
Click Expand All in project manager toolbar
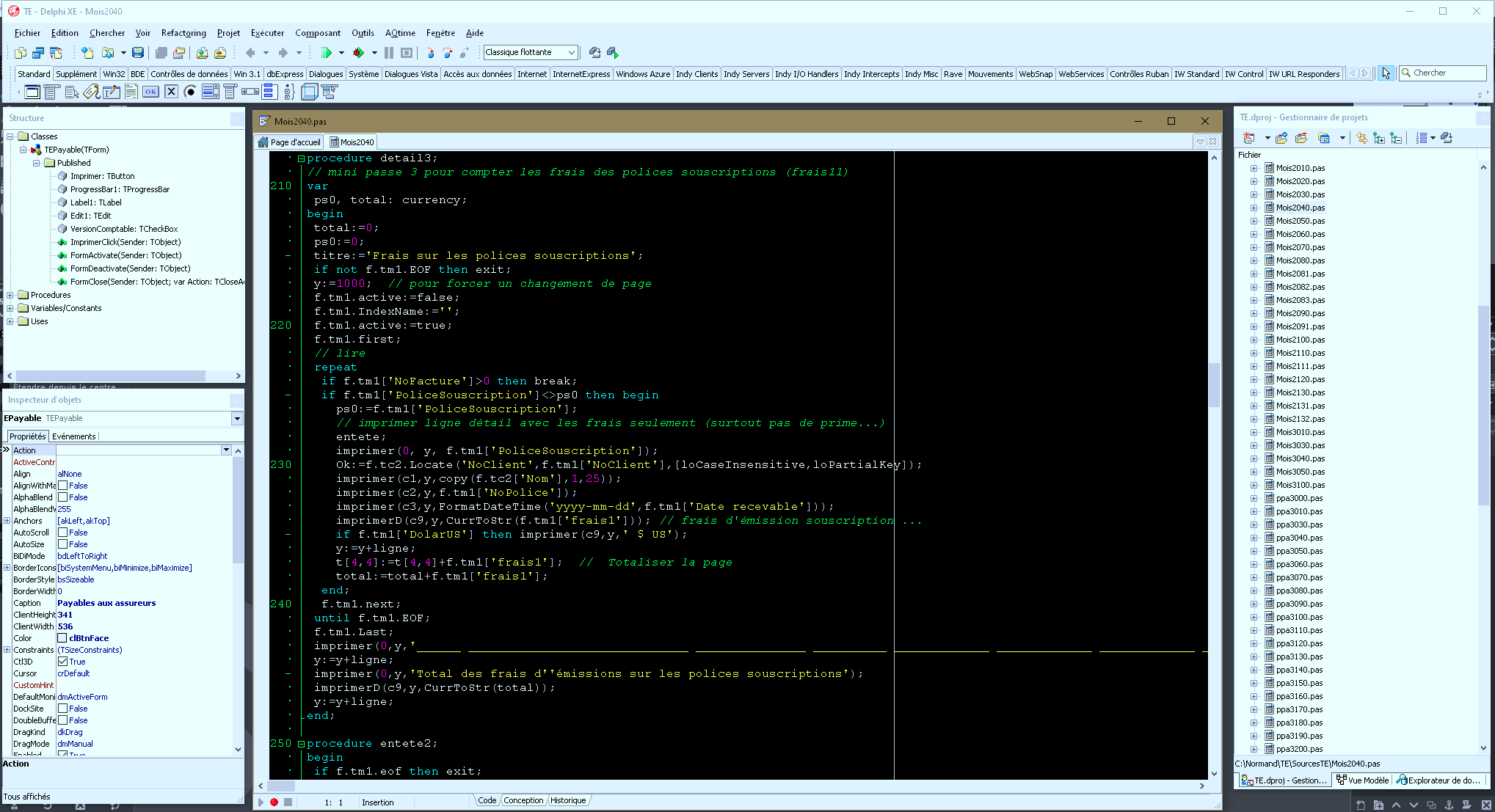pyautogui.click(x=1380, y=138)
